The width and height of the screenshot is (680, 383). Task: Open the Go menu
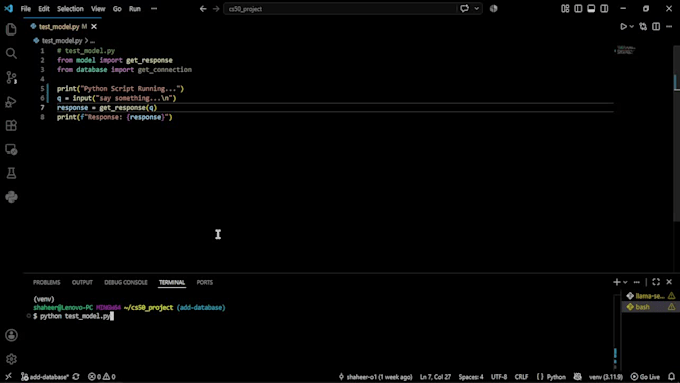[x=117, y=9]
